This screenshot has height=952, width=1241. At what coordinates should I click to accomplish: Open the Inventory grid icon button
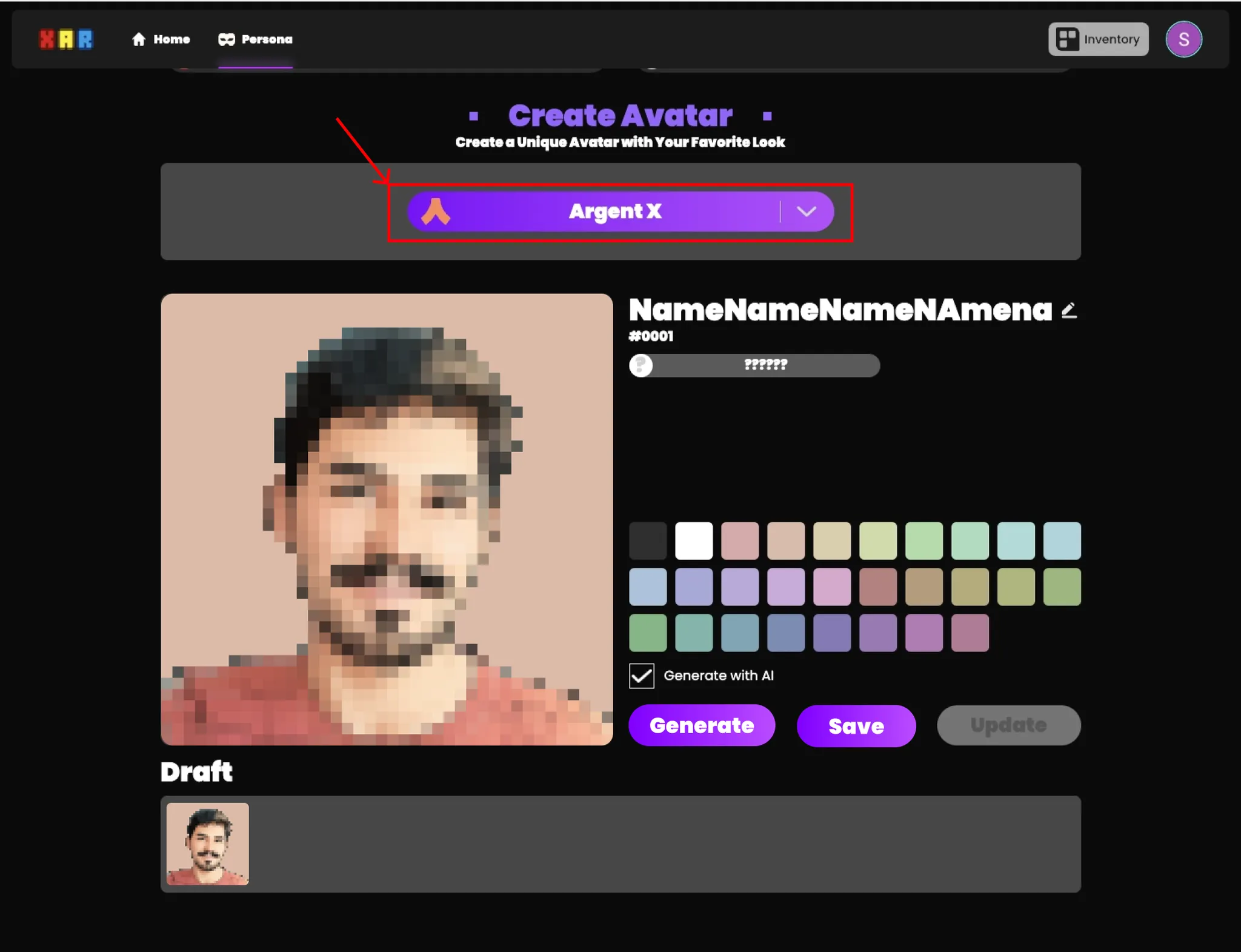click(1067, 39)
